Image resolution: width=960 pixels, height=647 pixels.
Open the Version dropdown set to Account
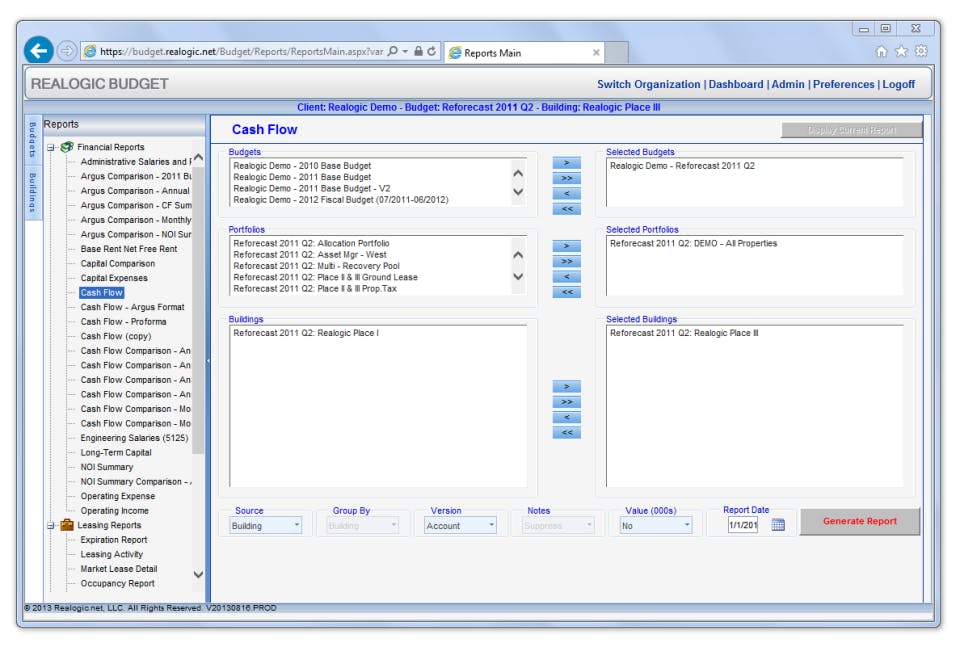click(460, 526)
